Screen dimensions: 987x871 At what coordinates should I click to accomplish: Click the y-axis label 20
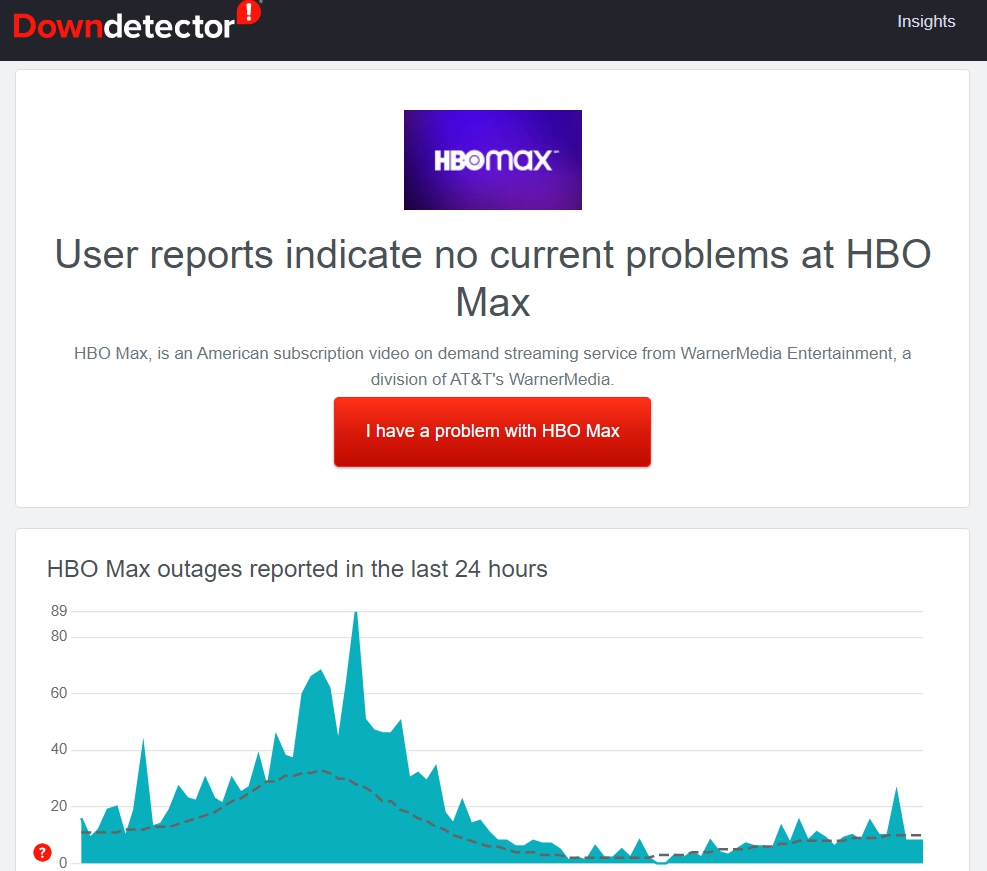[x=59, y=806]
